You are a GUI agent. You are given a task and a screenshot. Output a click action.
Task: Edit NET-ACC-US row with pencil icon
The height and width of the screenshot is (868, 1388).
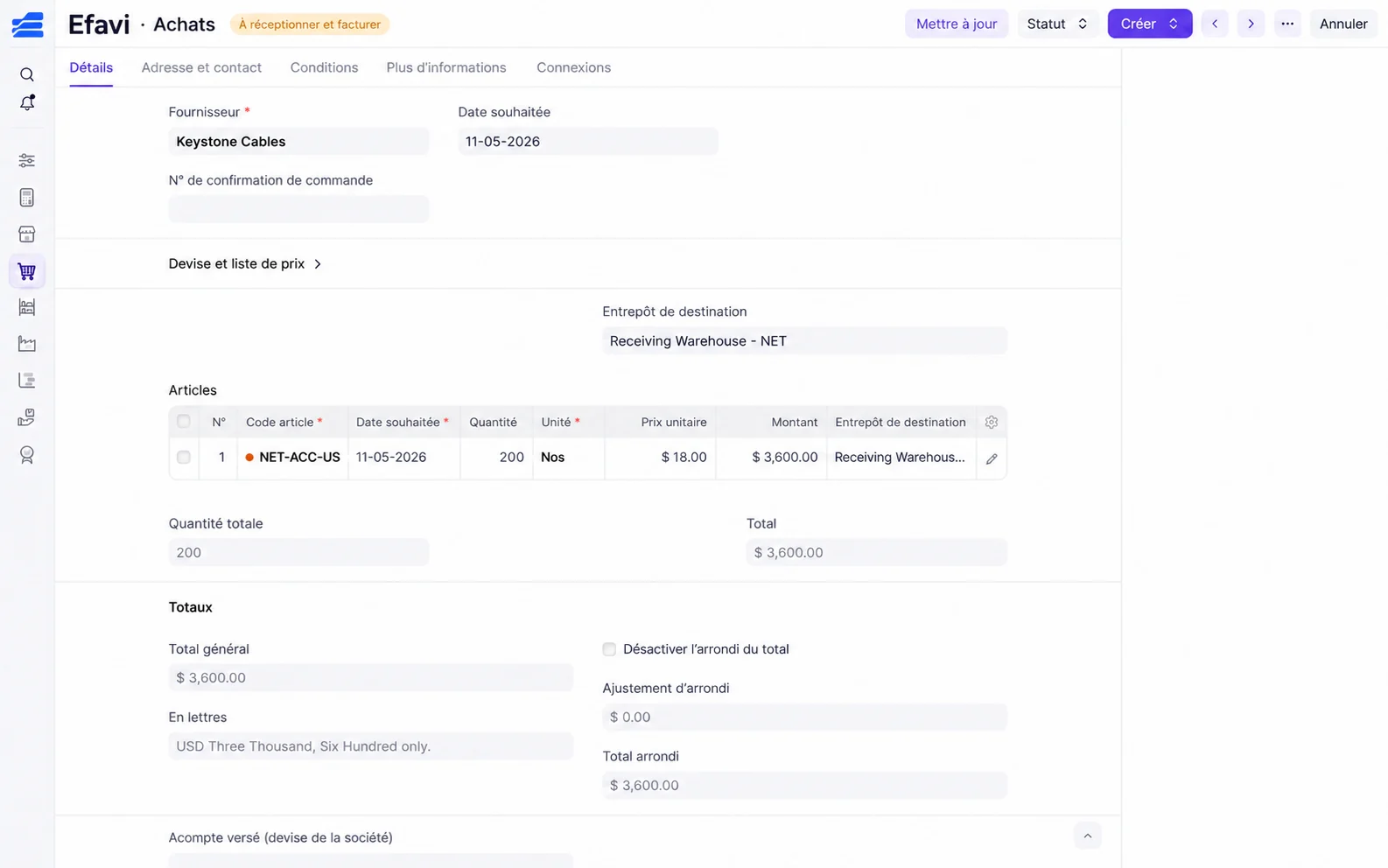click(992, 458)
